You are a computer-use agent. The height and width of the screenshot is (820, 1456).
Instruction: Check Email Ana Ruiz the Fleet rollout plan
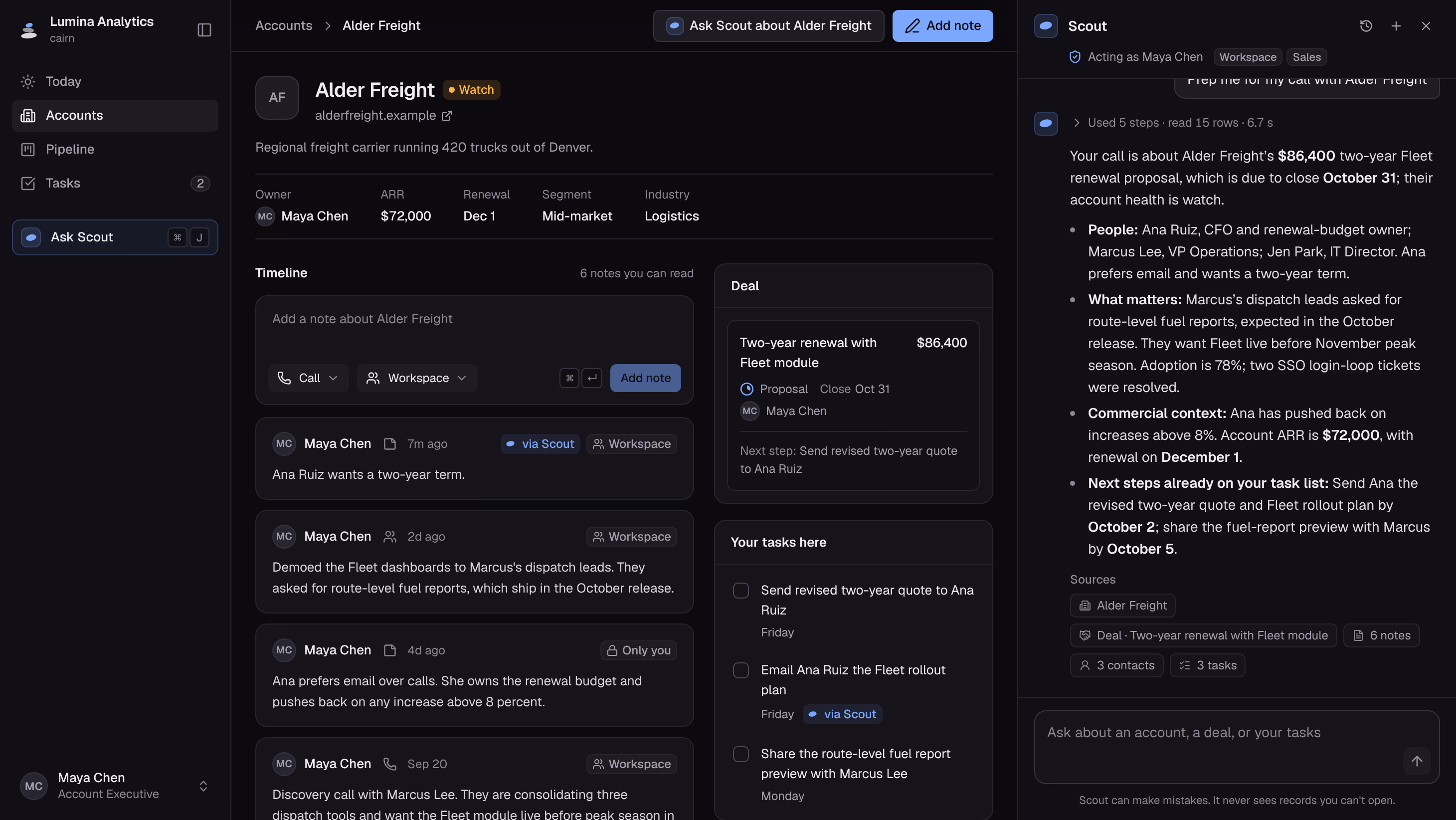tap(740, 670)
